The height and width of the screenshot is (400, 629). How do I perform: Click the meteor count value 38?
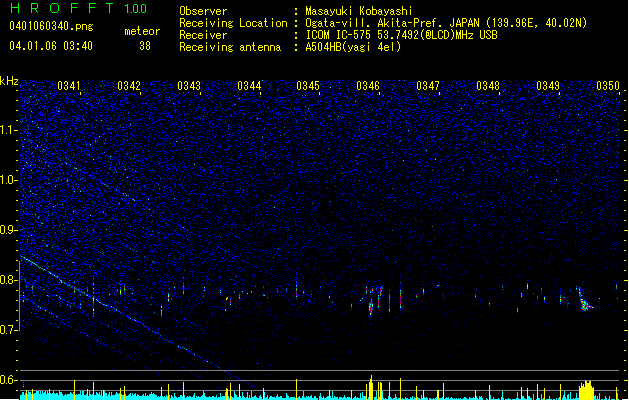coord(145,46)
